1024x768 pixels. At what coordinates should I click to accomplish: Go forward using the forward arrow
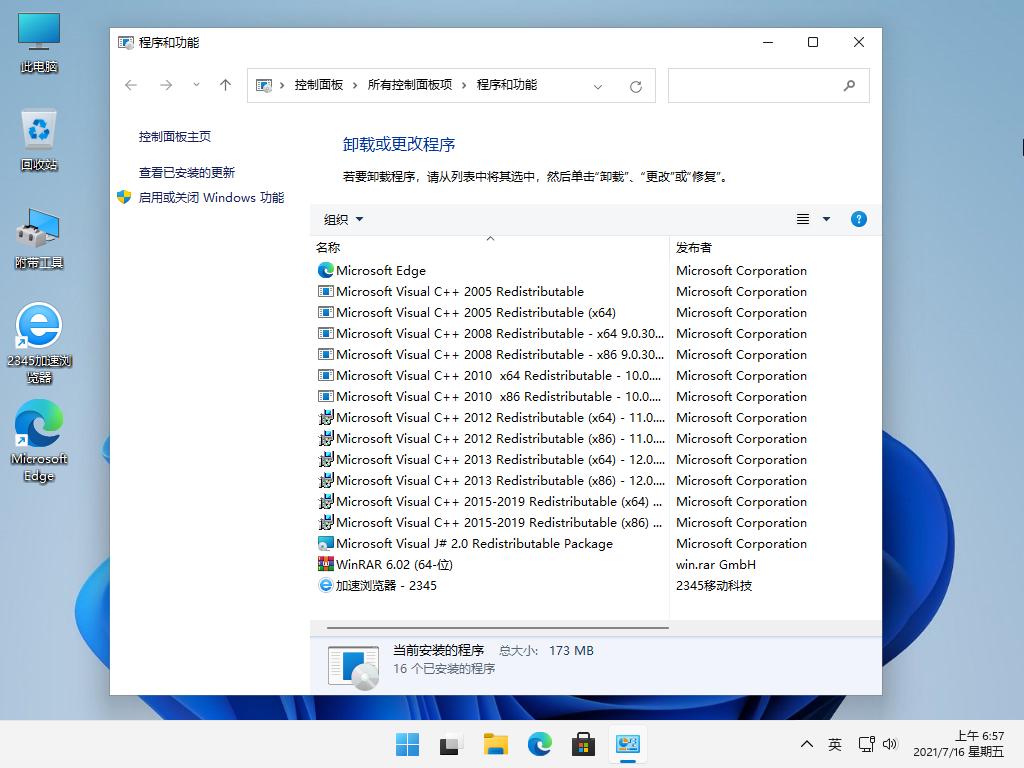point(166,85)
